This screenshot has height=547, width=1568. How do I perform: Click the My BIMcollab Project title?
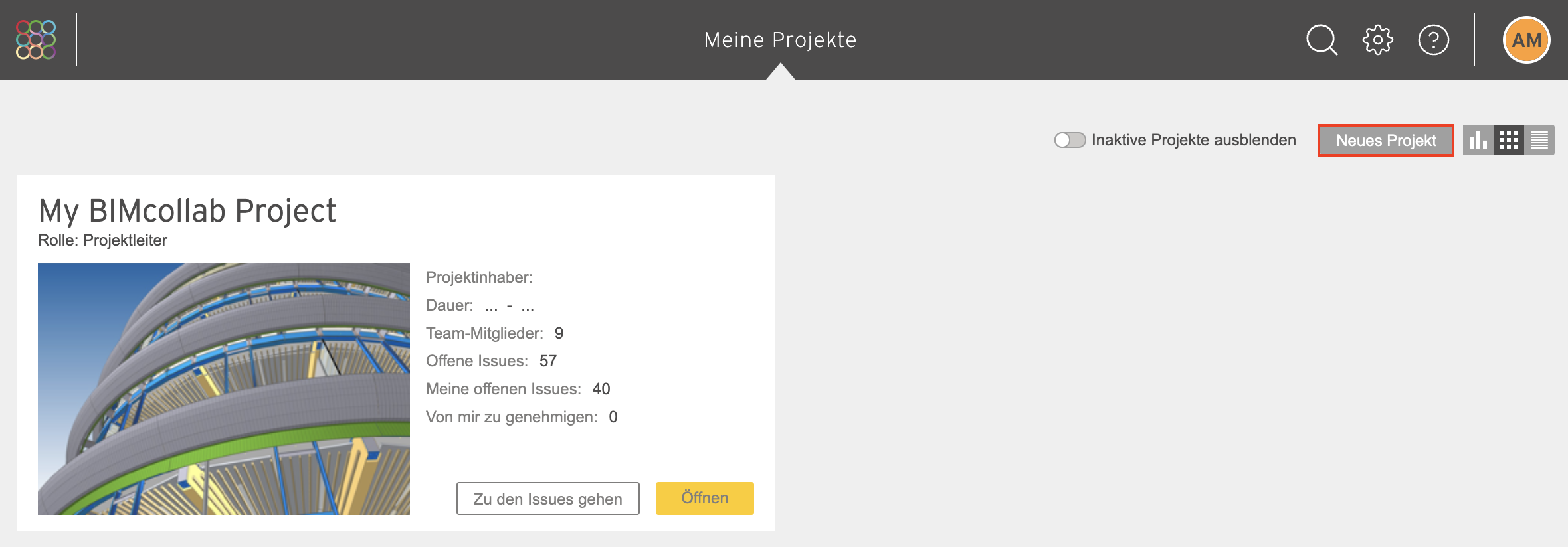[187, 211]
